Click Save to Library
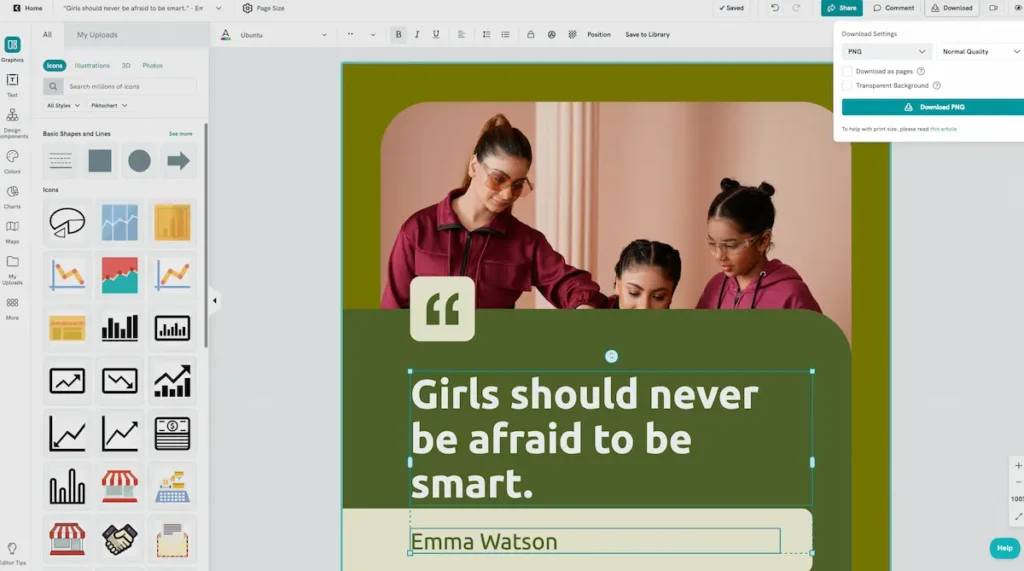This screenshot has width=1024, height=571. 647,35
